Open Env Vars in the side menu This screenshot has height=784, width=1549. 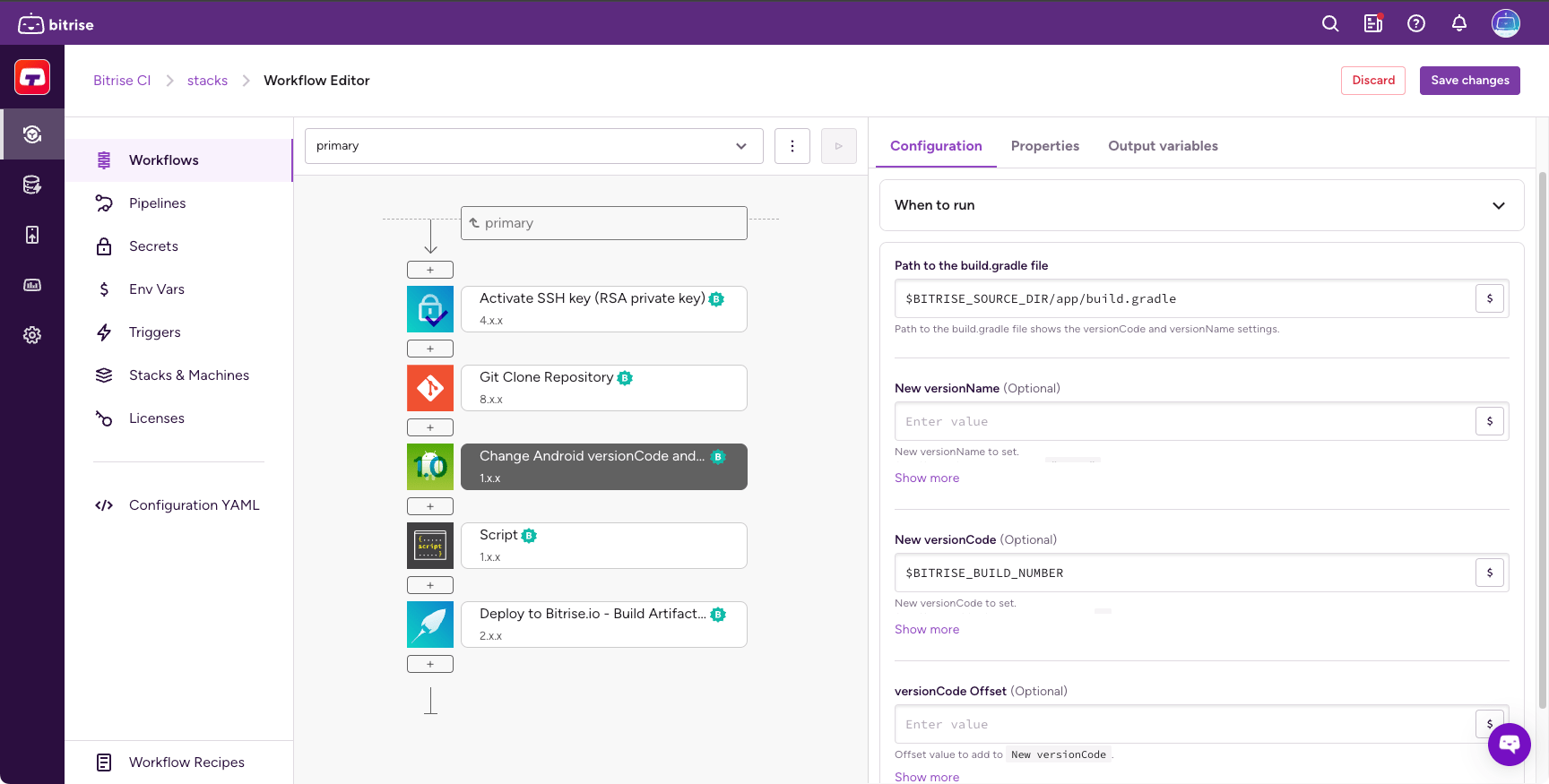pyautogui.click(x=179, y=289)
